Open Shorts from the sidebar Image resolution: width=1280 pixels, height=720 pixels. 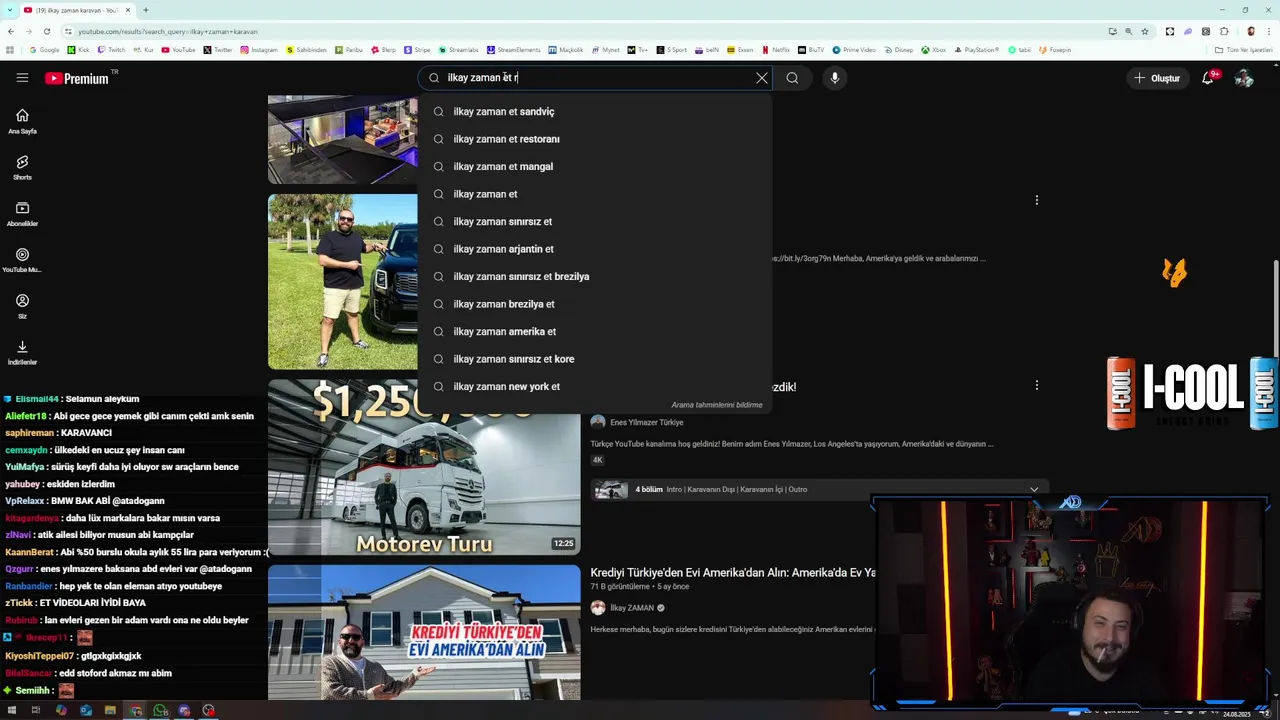click(x=22, y=167)
